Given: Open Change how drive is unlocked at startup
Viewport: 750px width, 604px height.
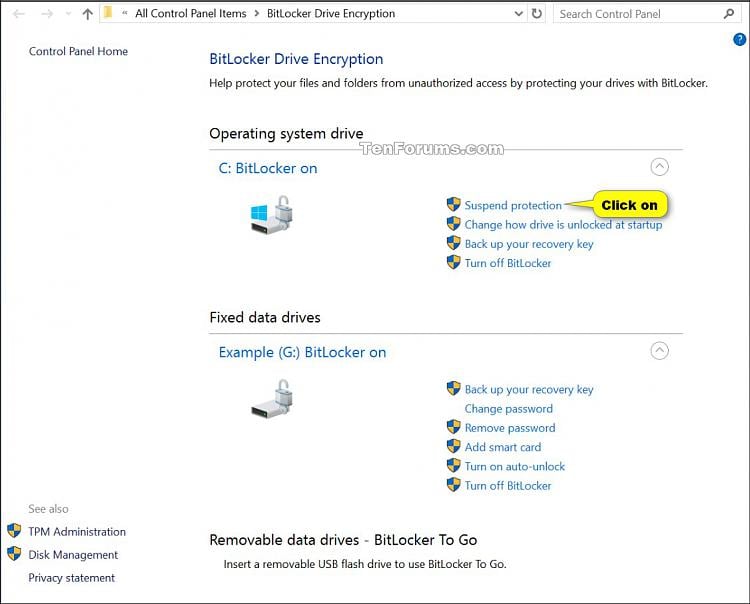Looking at the screenshot, I should click(x=563, y=225).
